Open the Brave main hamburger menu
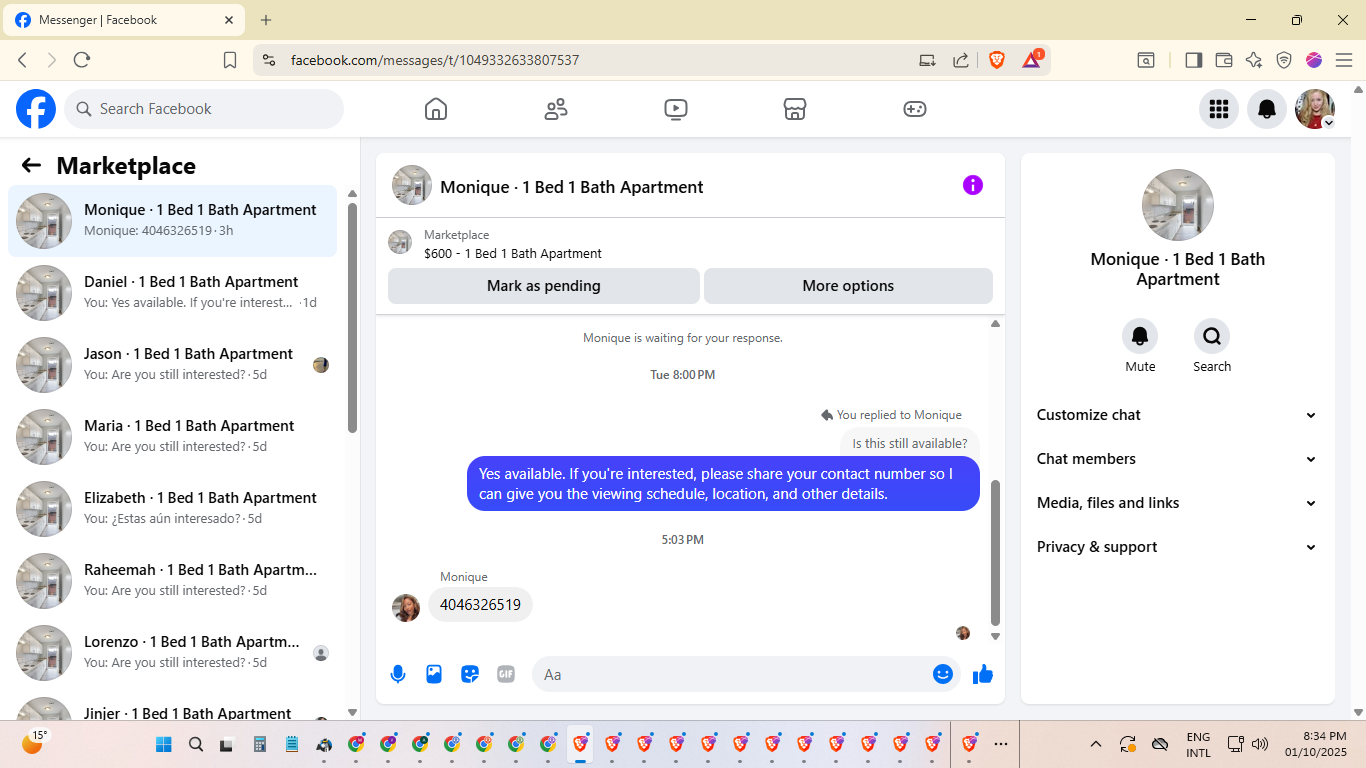This screenshot has width=1366, height=768. pos(1344,60)
